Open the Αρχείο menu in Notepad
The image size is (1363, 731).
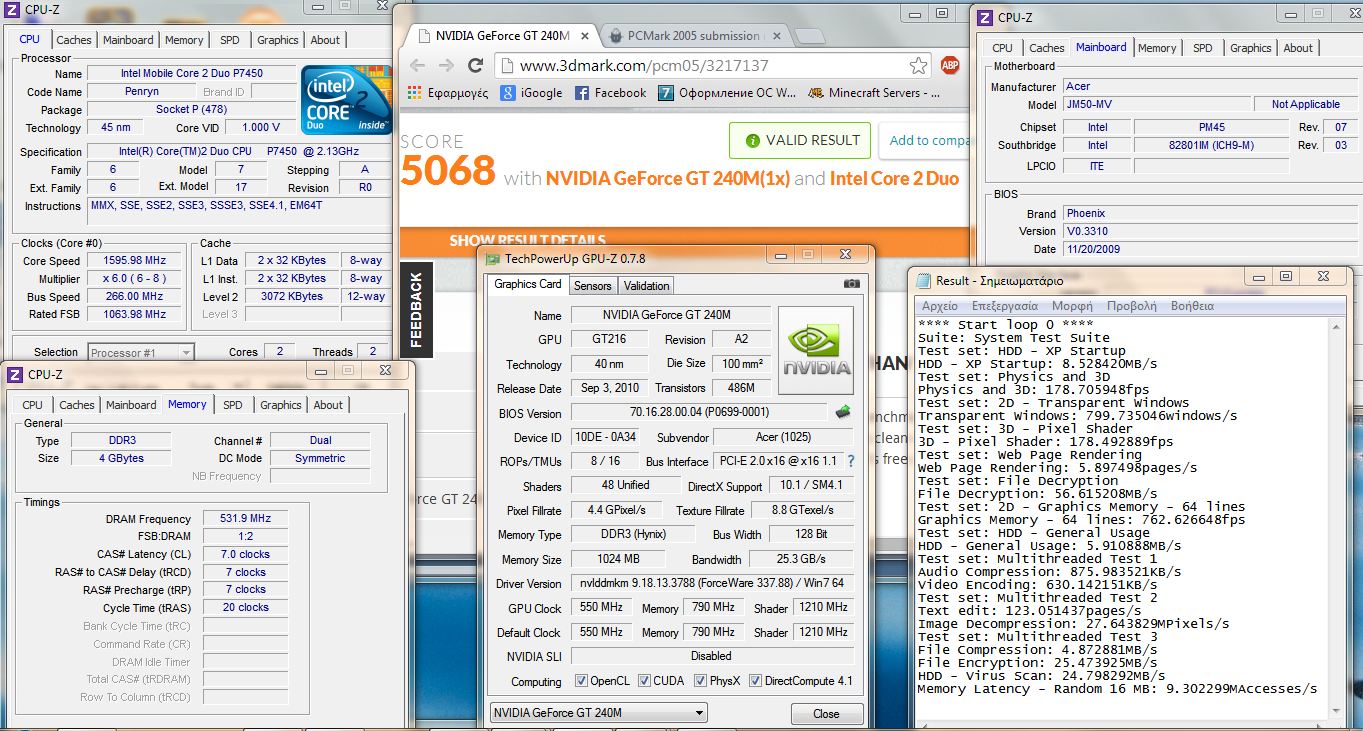pyautogui.click(x=939, y=306)
